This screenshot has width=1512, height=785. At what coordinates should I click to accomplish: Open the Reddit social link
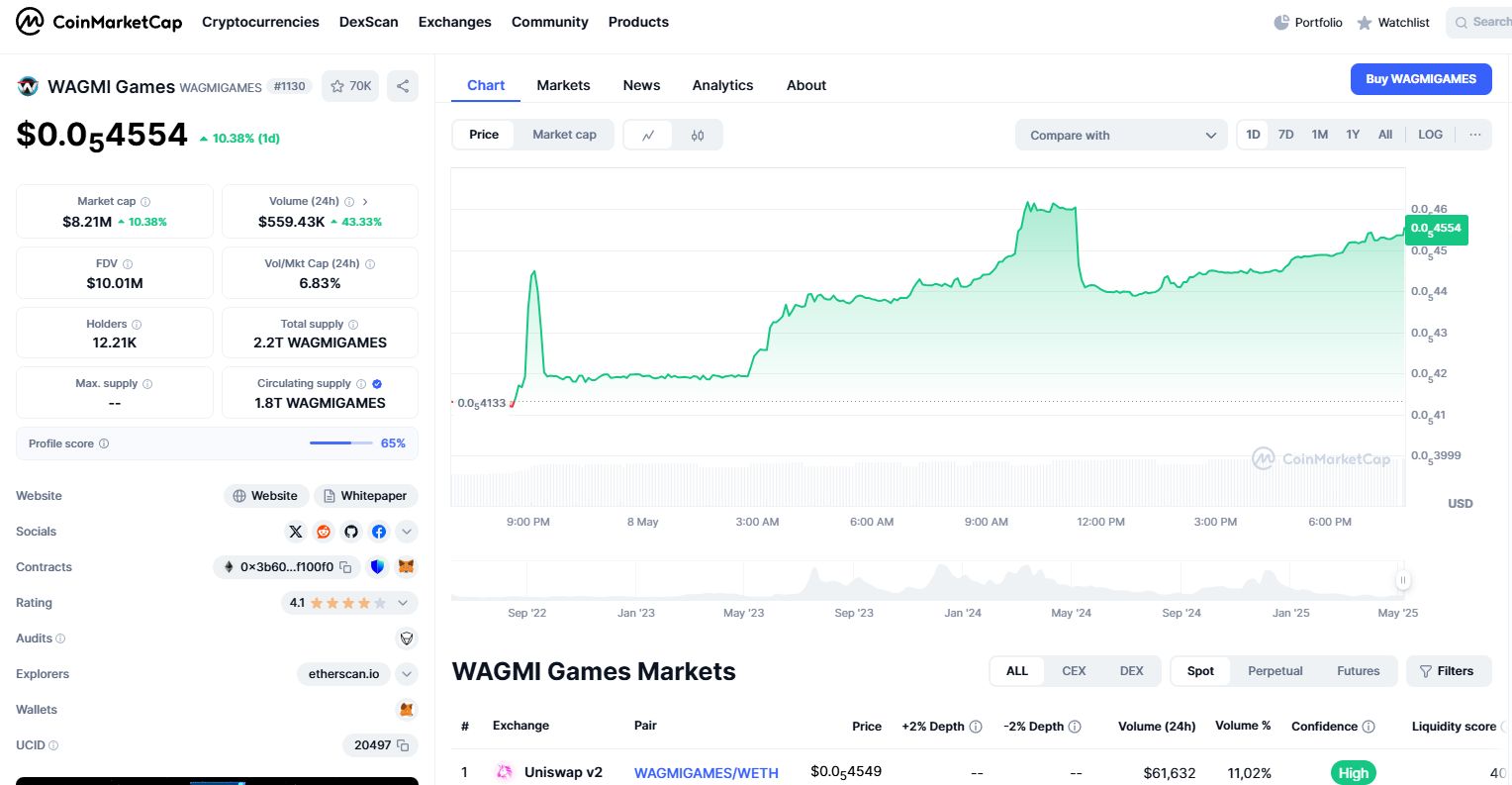324,532
